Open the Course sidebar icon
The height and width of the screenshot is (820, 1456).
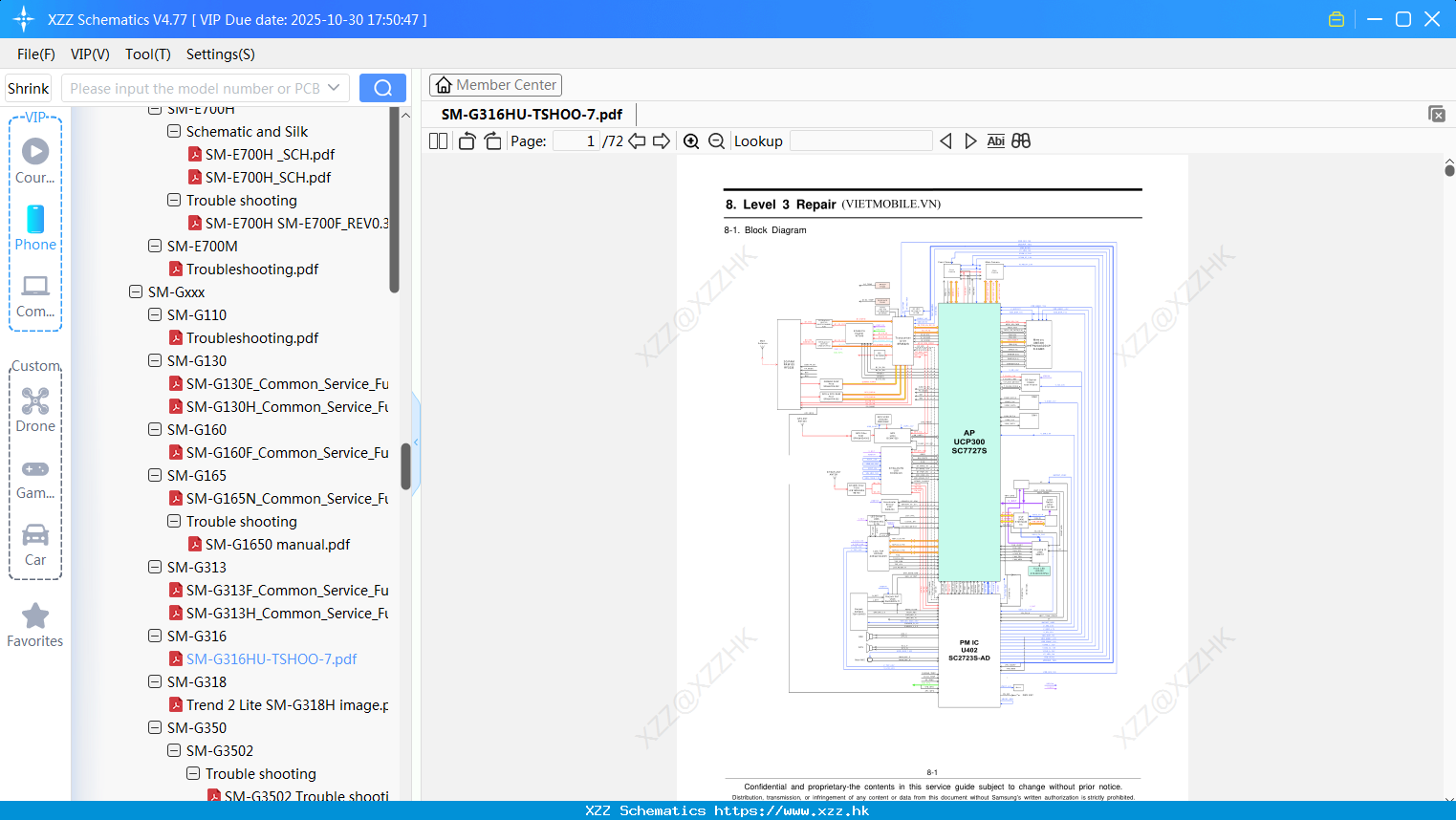click(35, 161)
